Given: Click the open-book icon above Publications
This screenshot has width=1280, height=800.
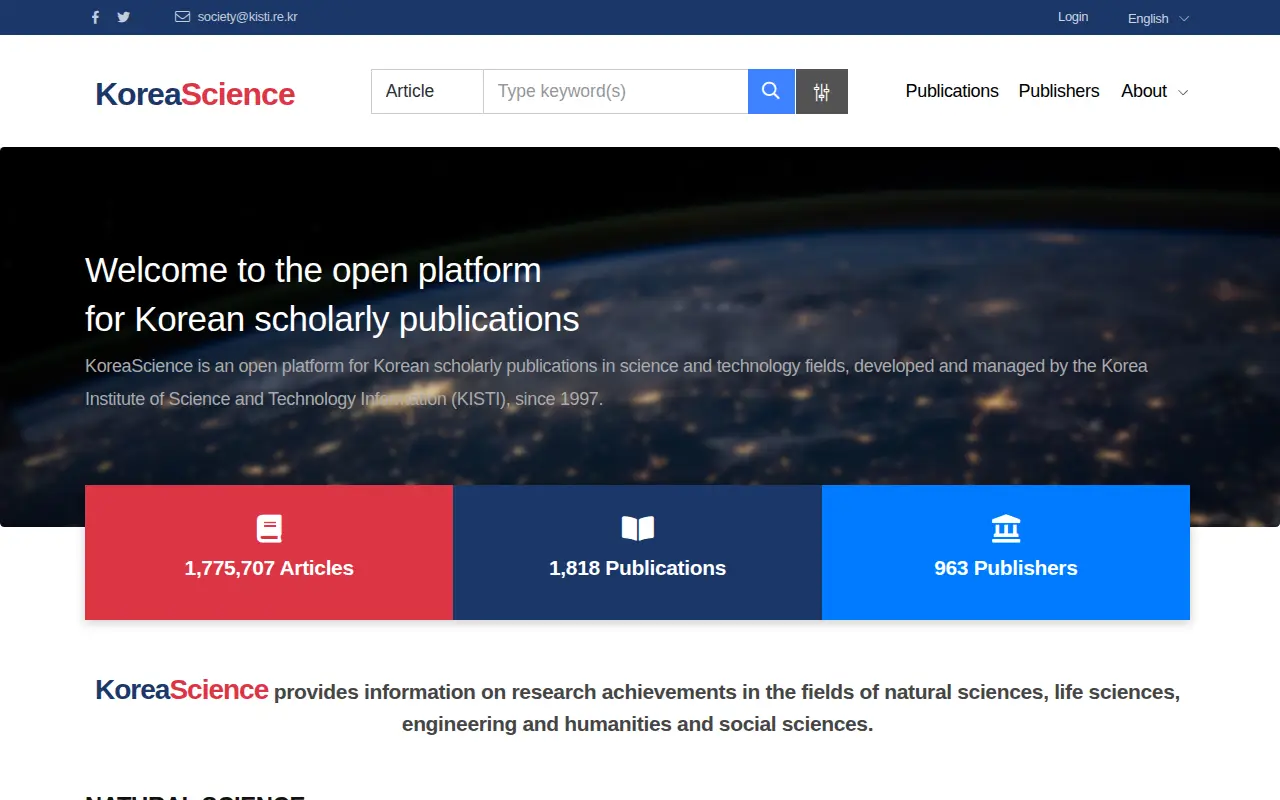Looking at the screenshot, I should (638, 528).
